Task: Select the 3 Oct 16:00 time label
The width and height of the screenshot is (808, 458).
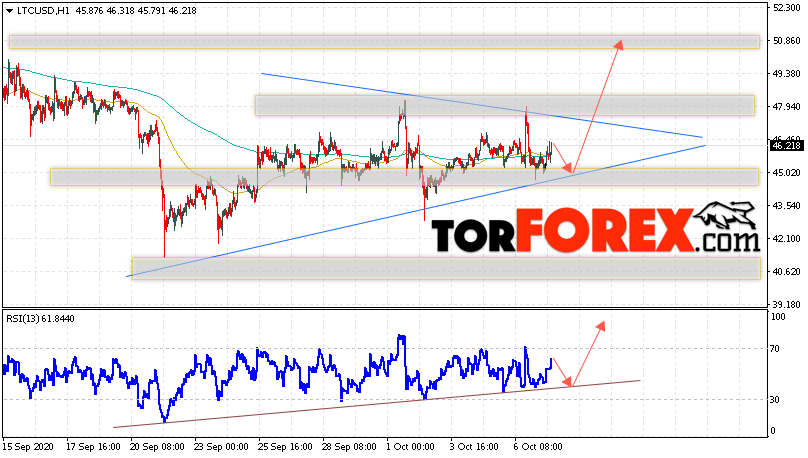Action: tap(474, 447)
